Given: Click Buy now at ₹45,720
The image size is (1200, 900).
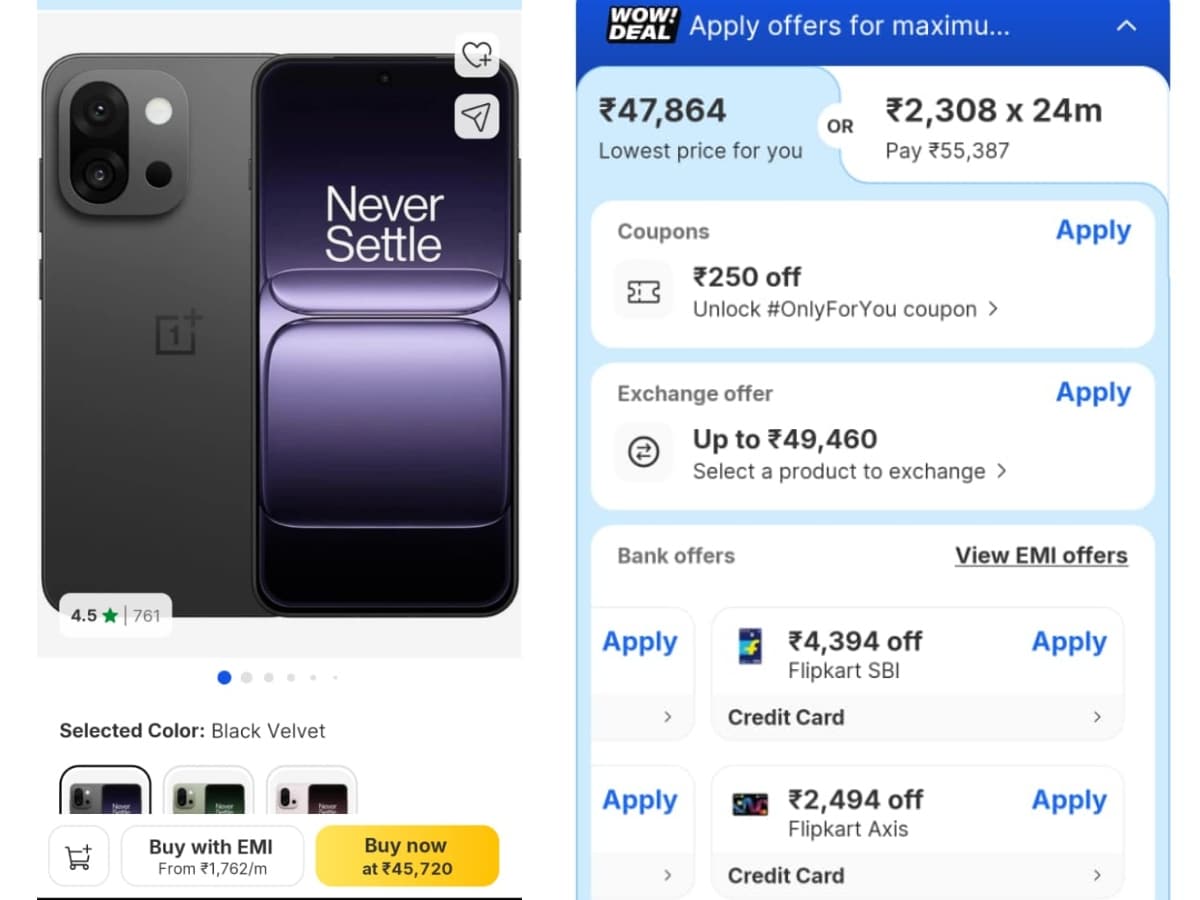Looking at the screenshot, I should (407, 856).
